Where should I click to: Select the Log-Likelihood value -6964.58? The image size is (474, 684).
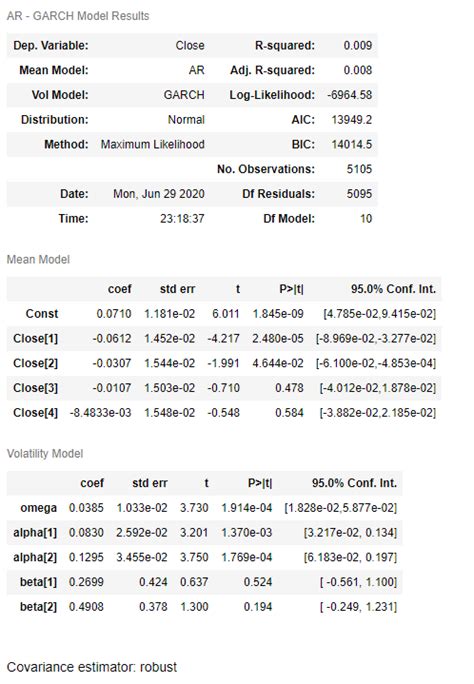pos(350,95)
